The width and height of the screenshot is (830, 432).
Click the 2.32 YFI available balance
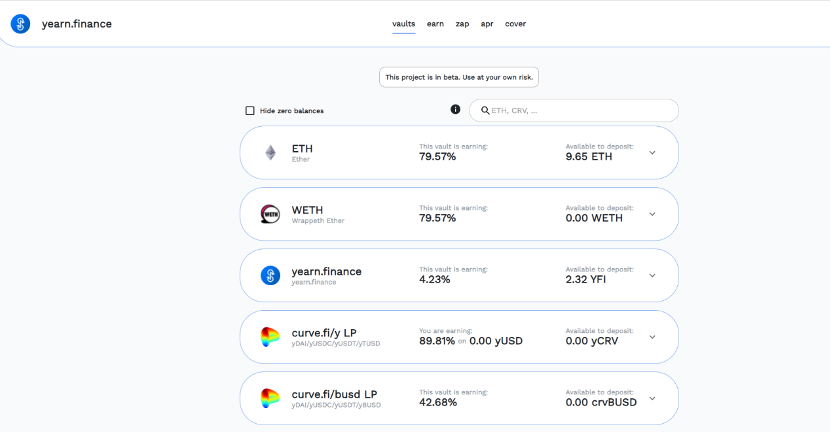585,280
